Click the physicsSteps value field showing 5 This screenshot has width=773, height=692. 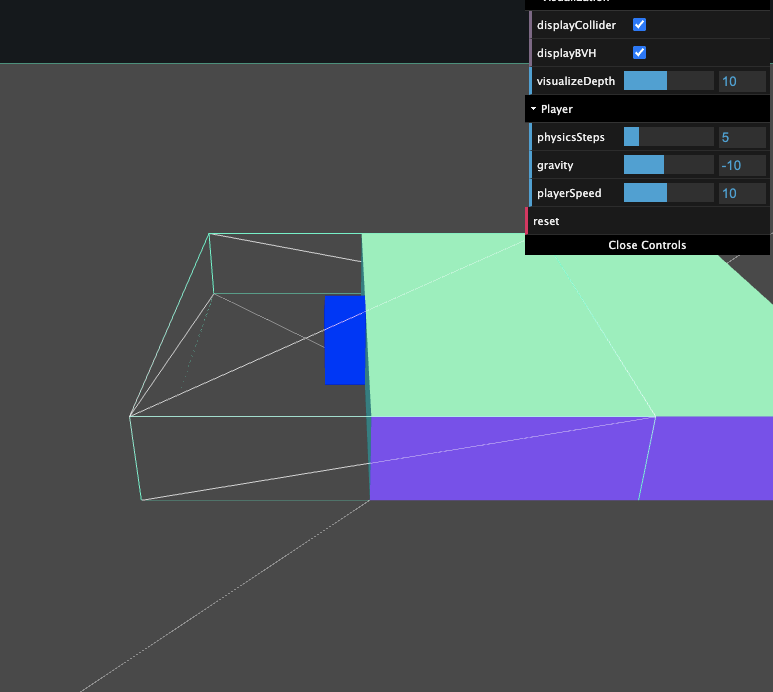[x=742, y=137]
